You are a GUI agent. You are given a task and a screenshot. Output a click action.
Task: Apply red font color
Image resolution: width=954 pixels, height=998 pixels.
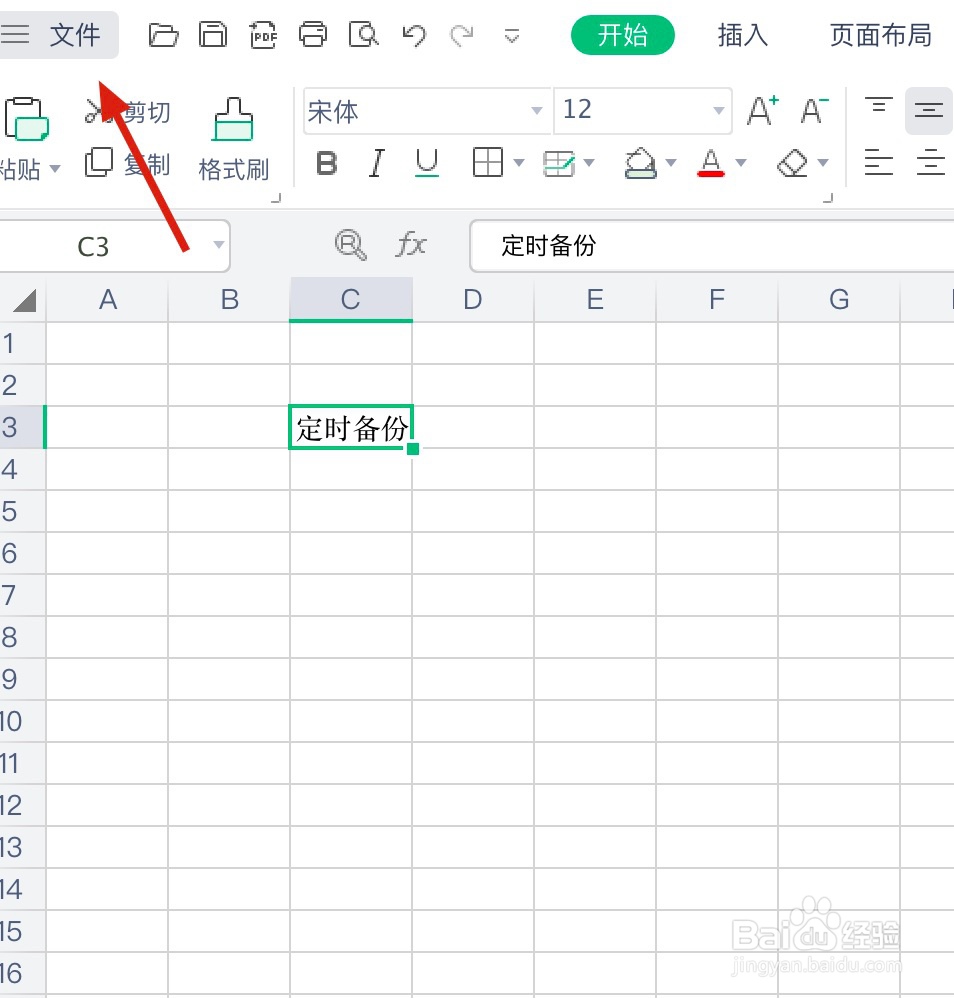(711, 163)
